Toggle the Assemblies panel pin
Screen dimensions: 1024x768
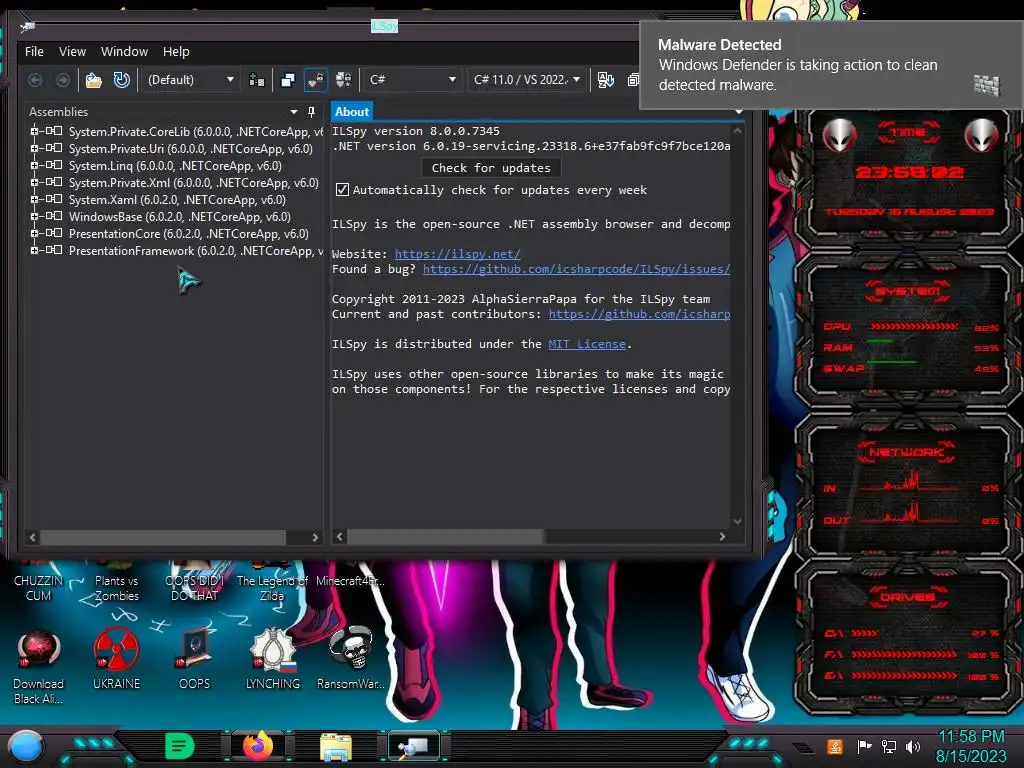tap(312, 112)
